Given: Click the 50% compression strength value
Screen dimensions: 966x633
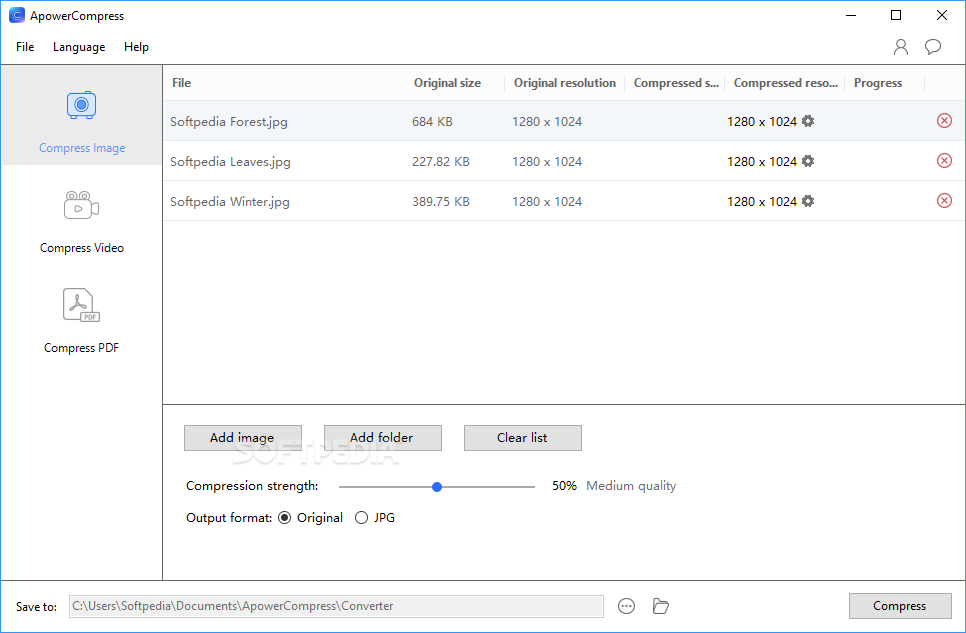Looking at the screenshot, I should pos(564,486).
